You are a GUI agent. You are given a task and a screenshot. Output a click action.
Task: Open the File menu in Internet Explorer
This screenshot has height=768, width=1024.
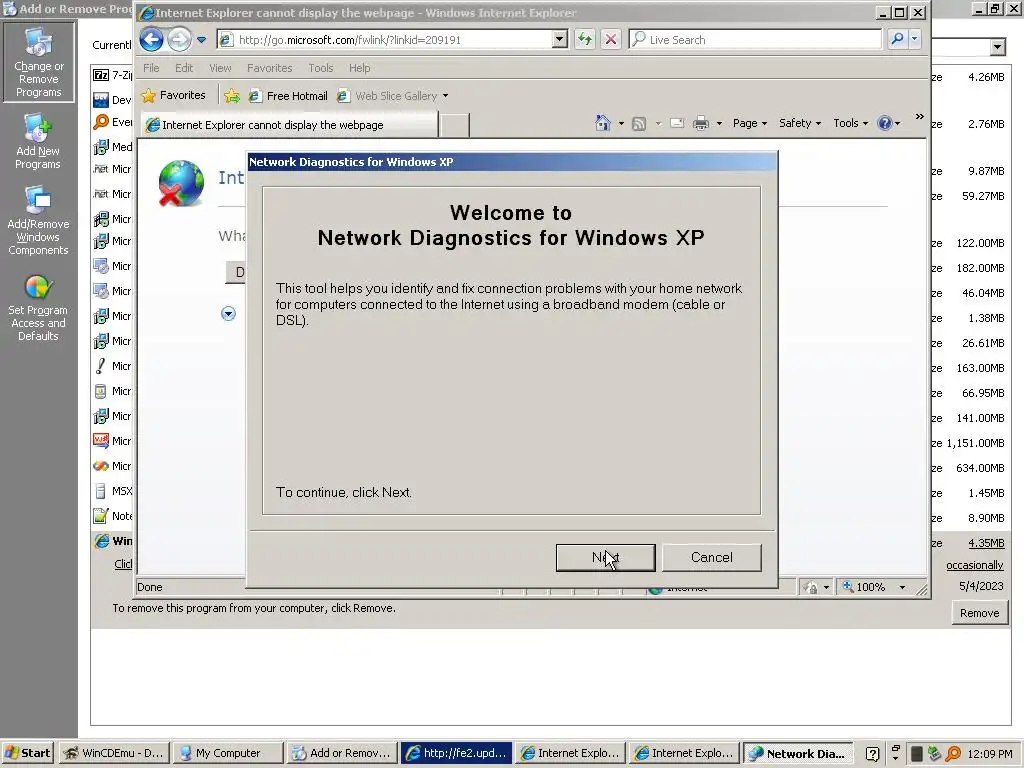coord(151,68)
